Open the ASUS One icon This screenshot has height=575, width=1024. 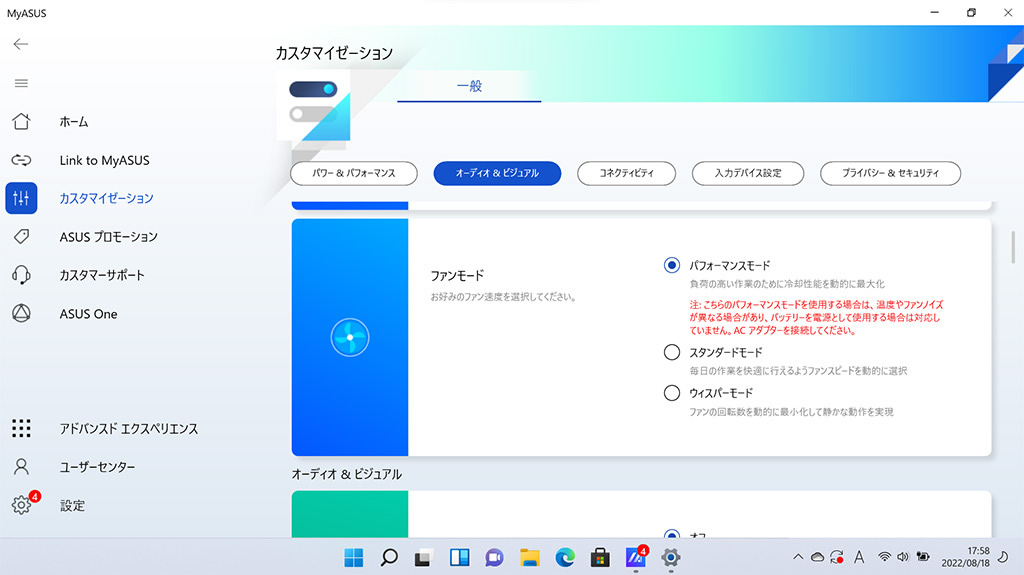21,314
